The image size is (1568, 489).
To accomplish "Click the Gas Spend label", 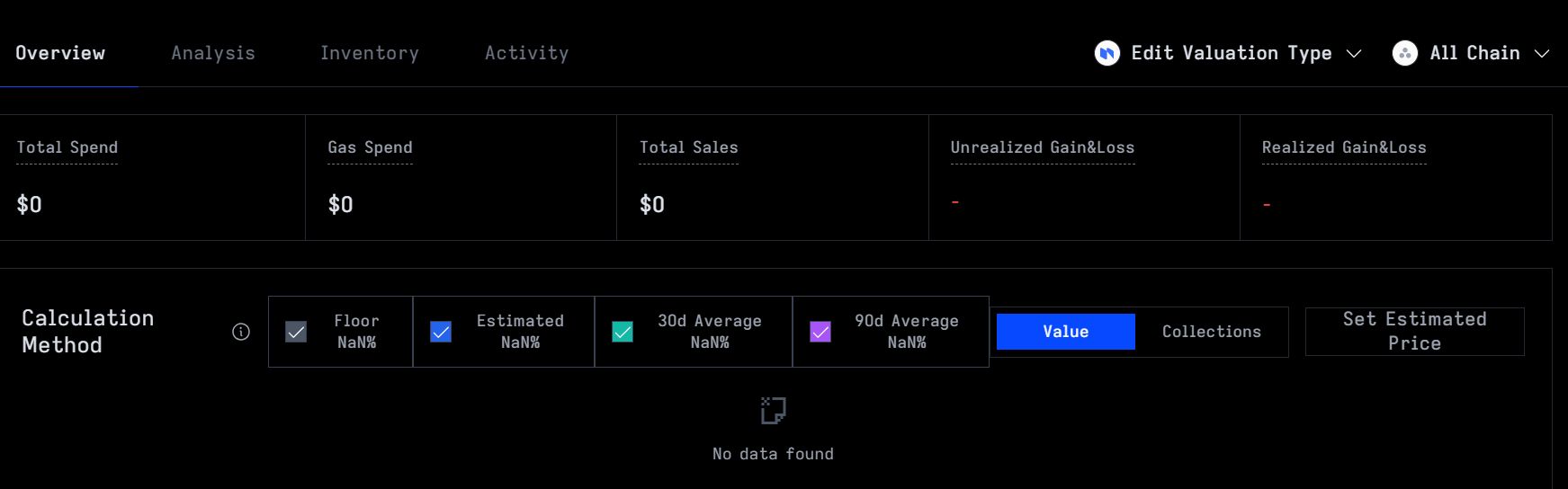I will click(x=370, y=147).
